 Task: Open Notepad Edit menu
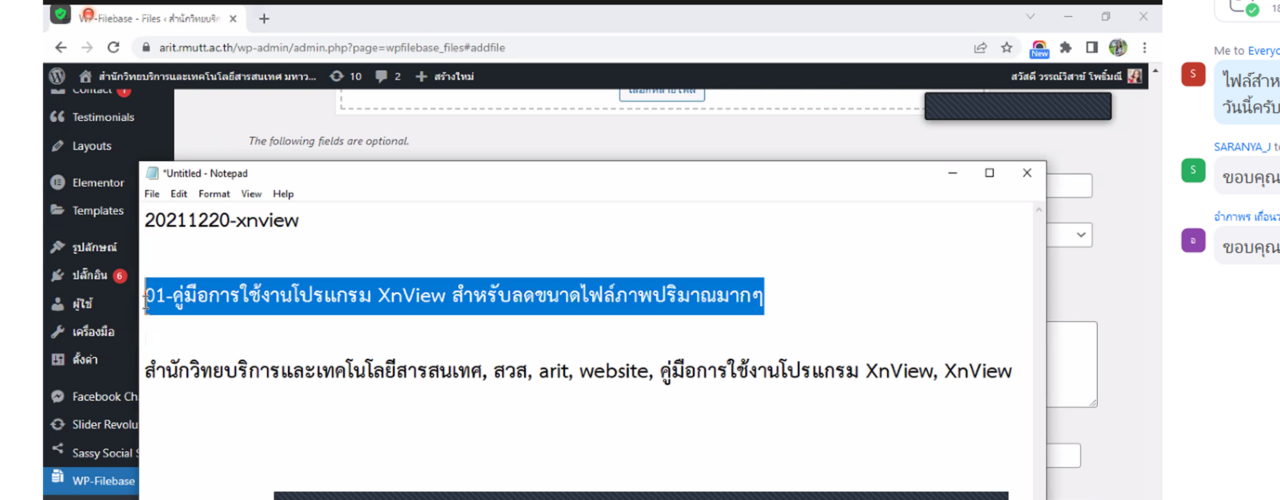point(179,194)
